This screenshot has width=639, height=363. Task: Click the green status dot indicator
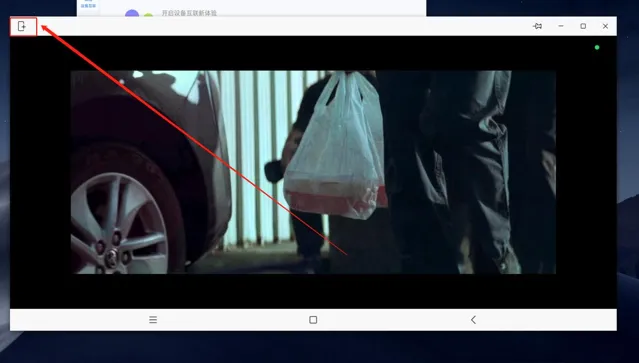point(597,48)
